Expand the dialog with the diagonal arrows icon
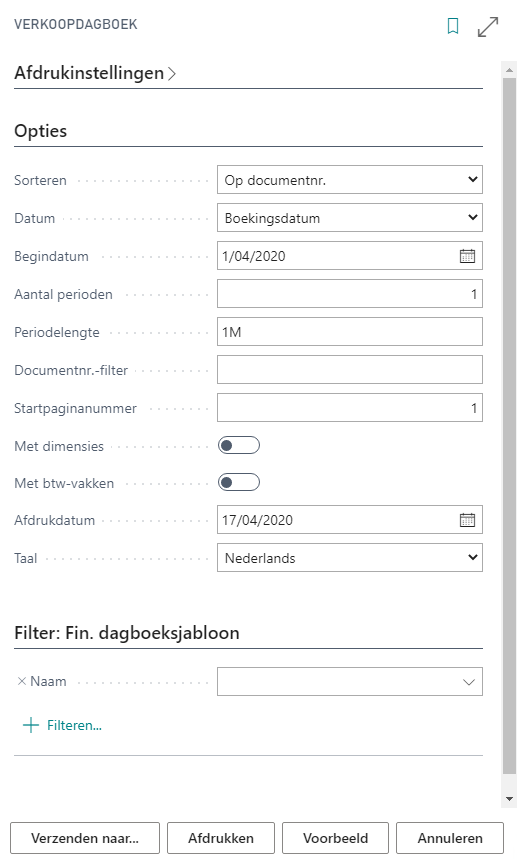The height and width of the screenshot is (860, 517). click(488, 26)
